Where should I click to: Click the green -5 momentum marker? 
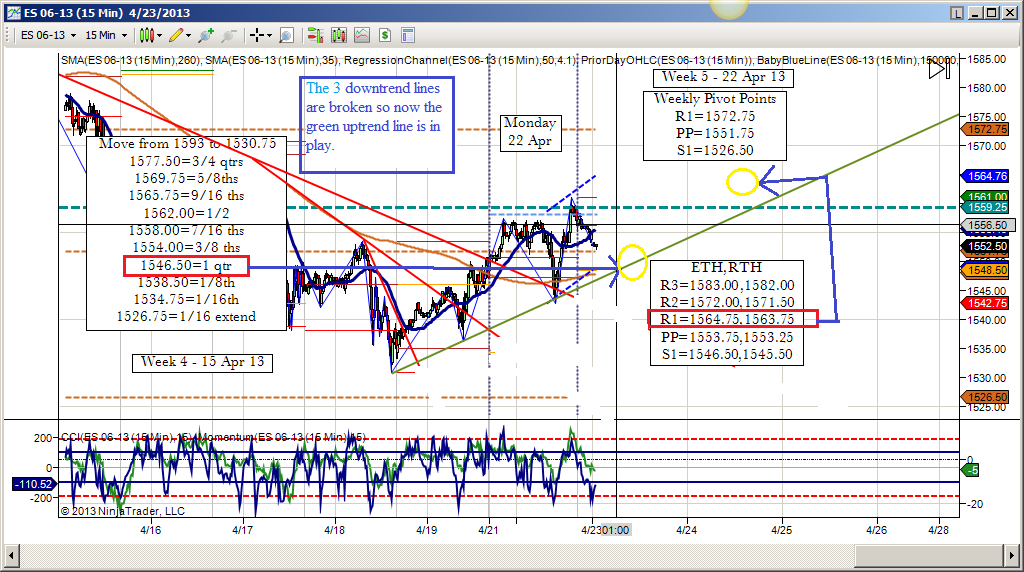[x=970, y=470]
